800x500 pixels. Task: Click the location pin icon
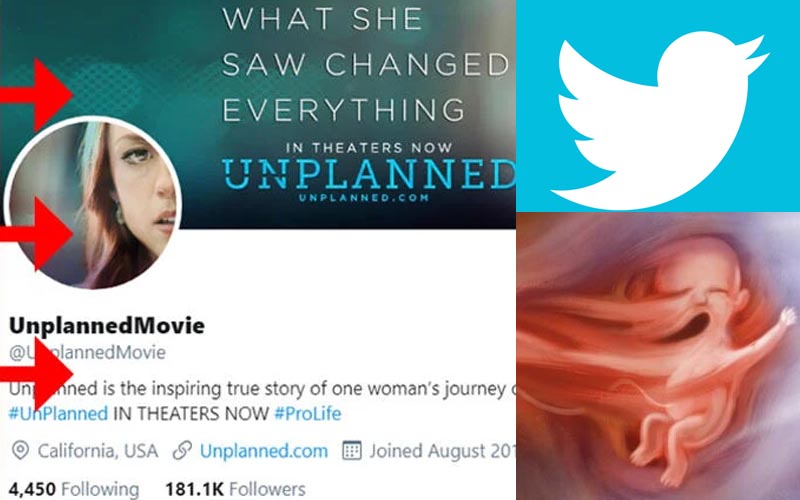tap(20, 451)
